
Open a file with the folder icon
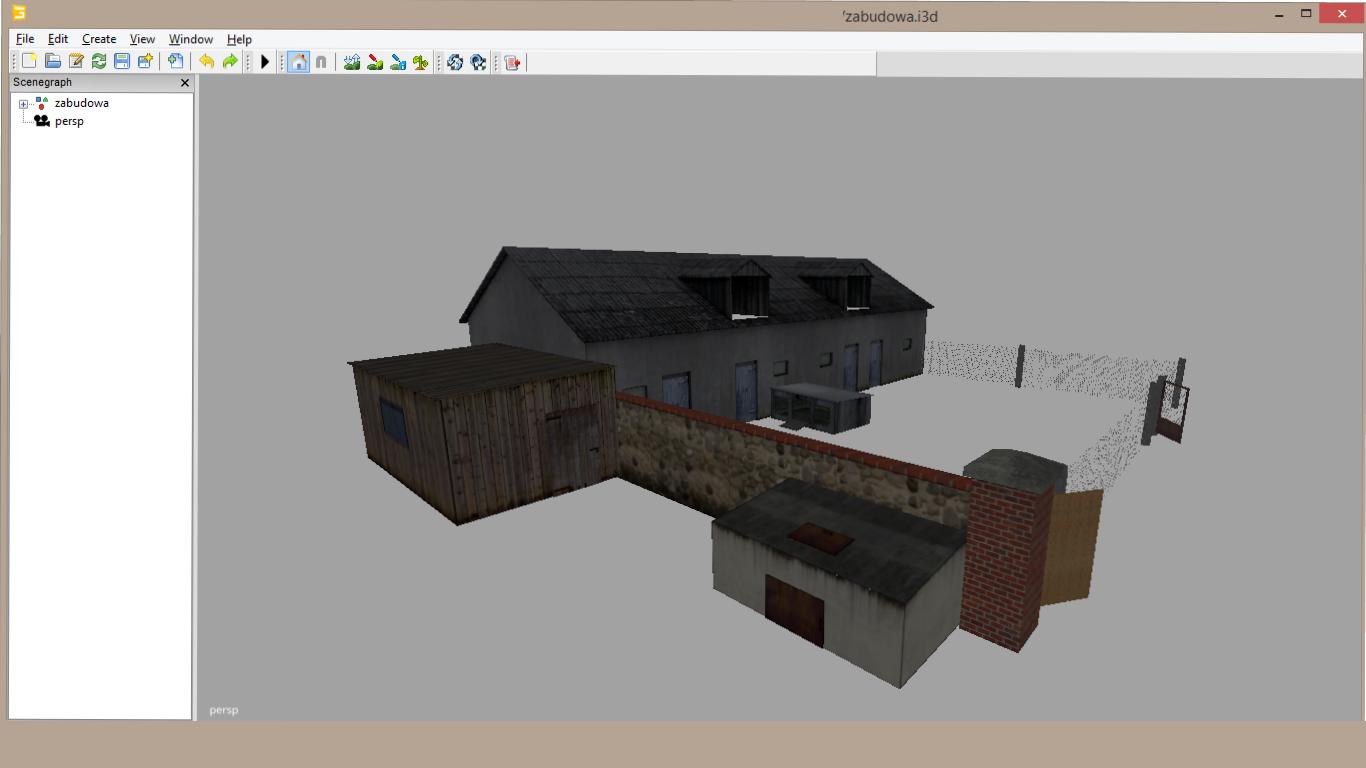tap(53, 62)
